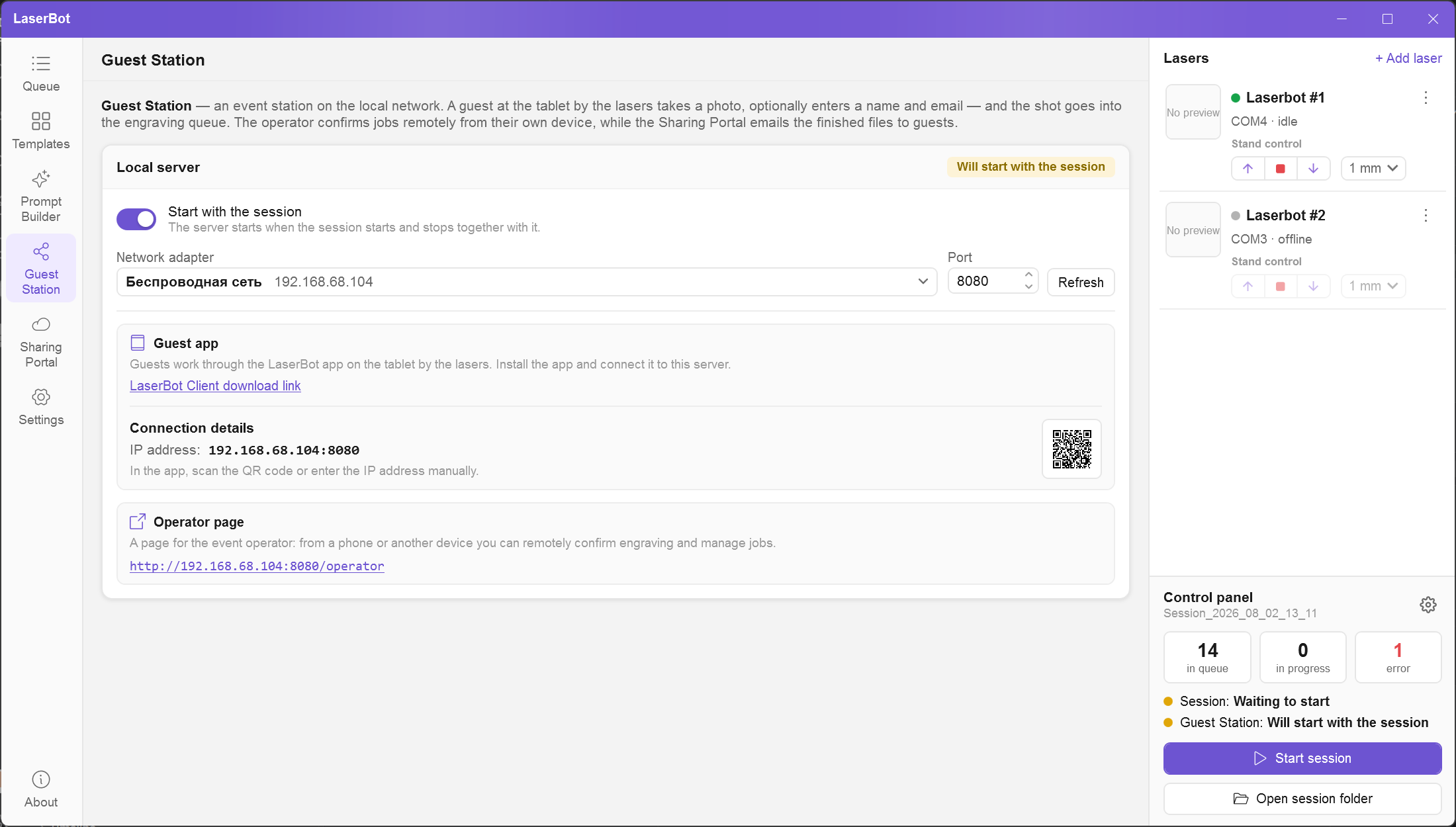Open Laserbot #1 step size dropdown
This screenshot has height=827, width=1456.
tap(1373, 169)
